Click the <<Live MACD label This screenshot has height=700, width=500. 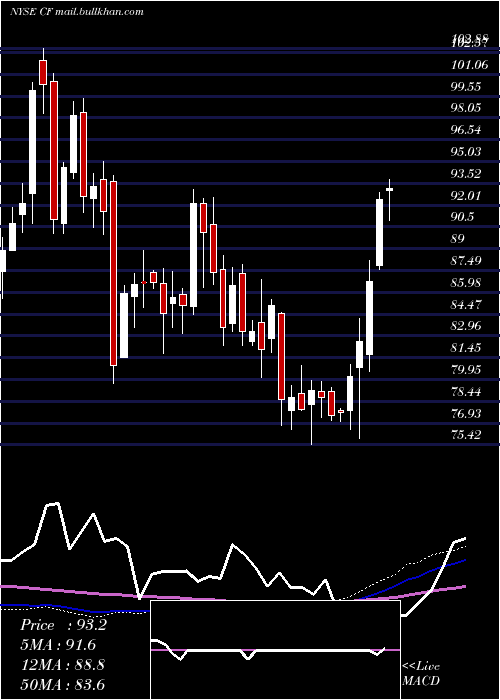click(x=421, y=673)
